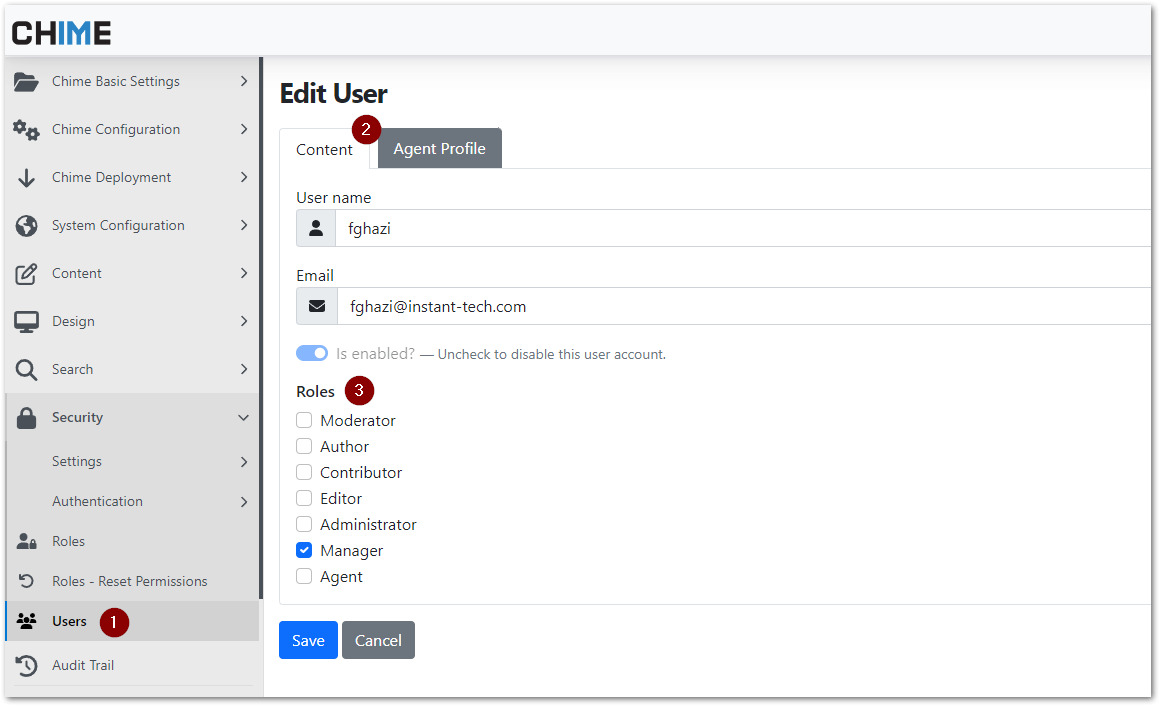
Task: Click the history icon for Audit Trail
Action: click(27, 666)
